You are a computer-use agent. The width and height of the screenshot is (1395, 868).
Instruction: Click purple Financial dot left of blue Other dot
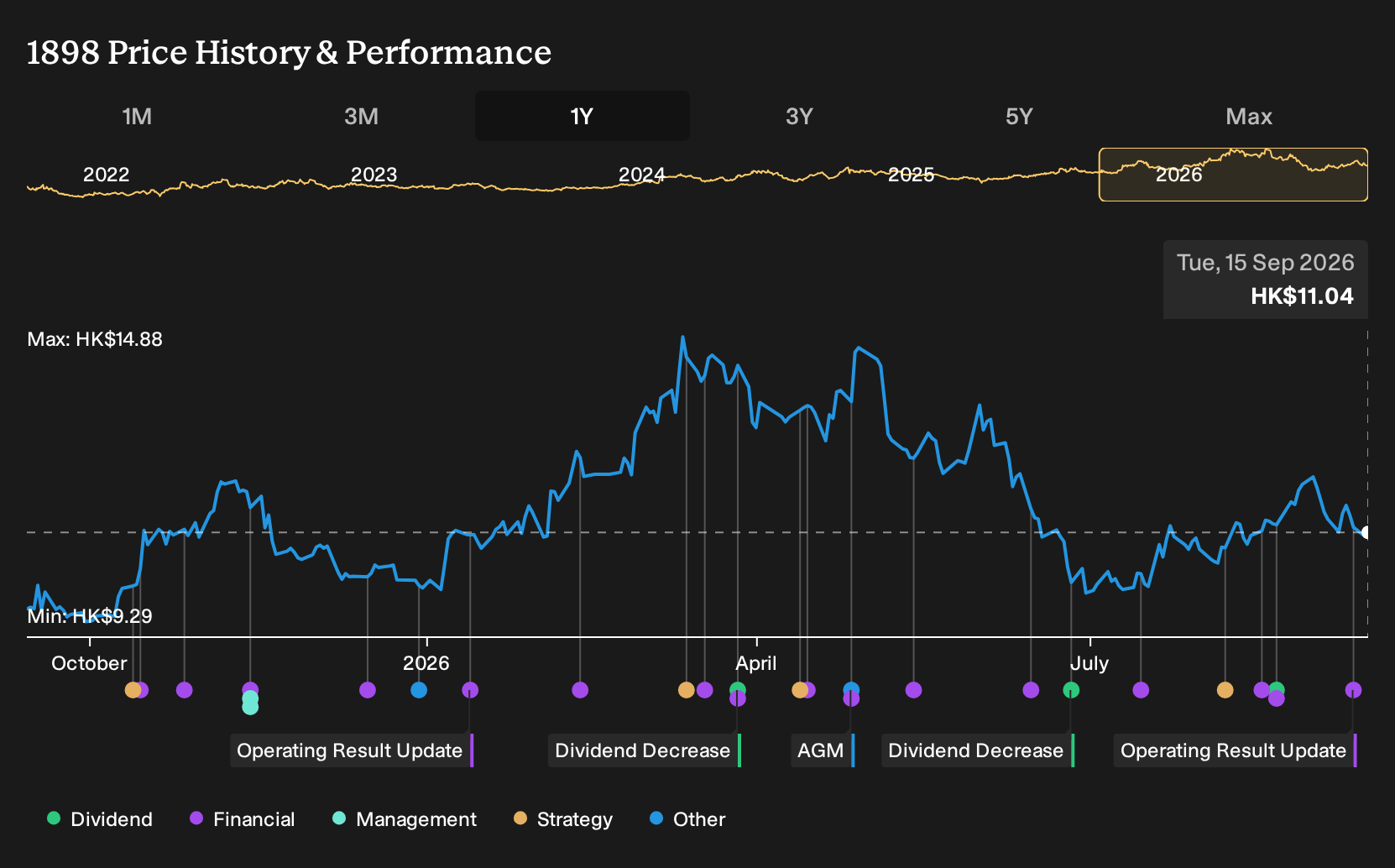(x=368, y=690)
